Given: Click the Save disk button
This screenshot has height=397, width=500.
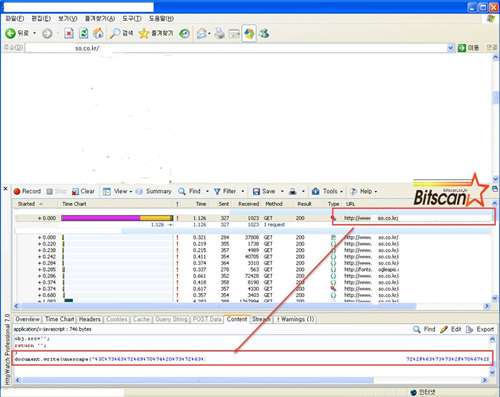Looking at the screenshot, I should tap(264, 191).
